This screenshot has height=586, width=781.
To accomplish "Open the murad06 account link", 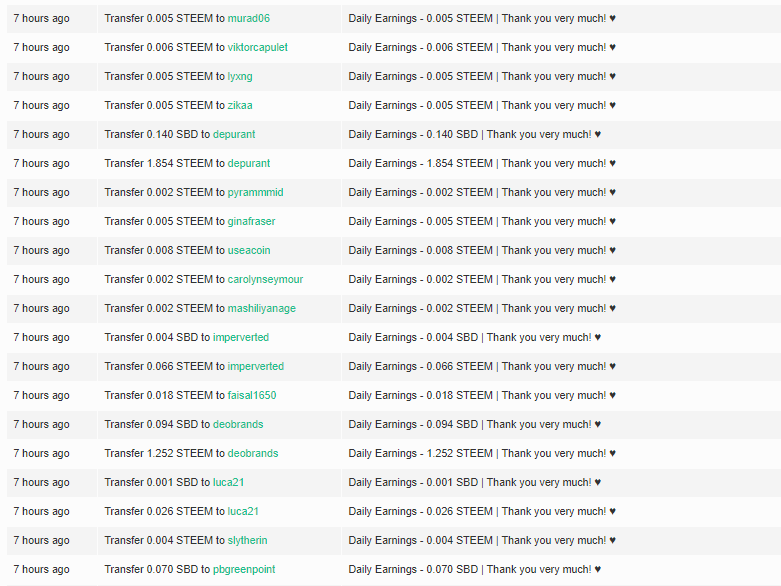I will click(x=249, y=18).
